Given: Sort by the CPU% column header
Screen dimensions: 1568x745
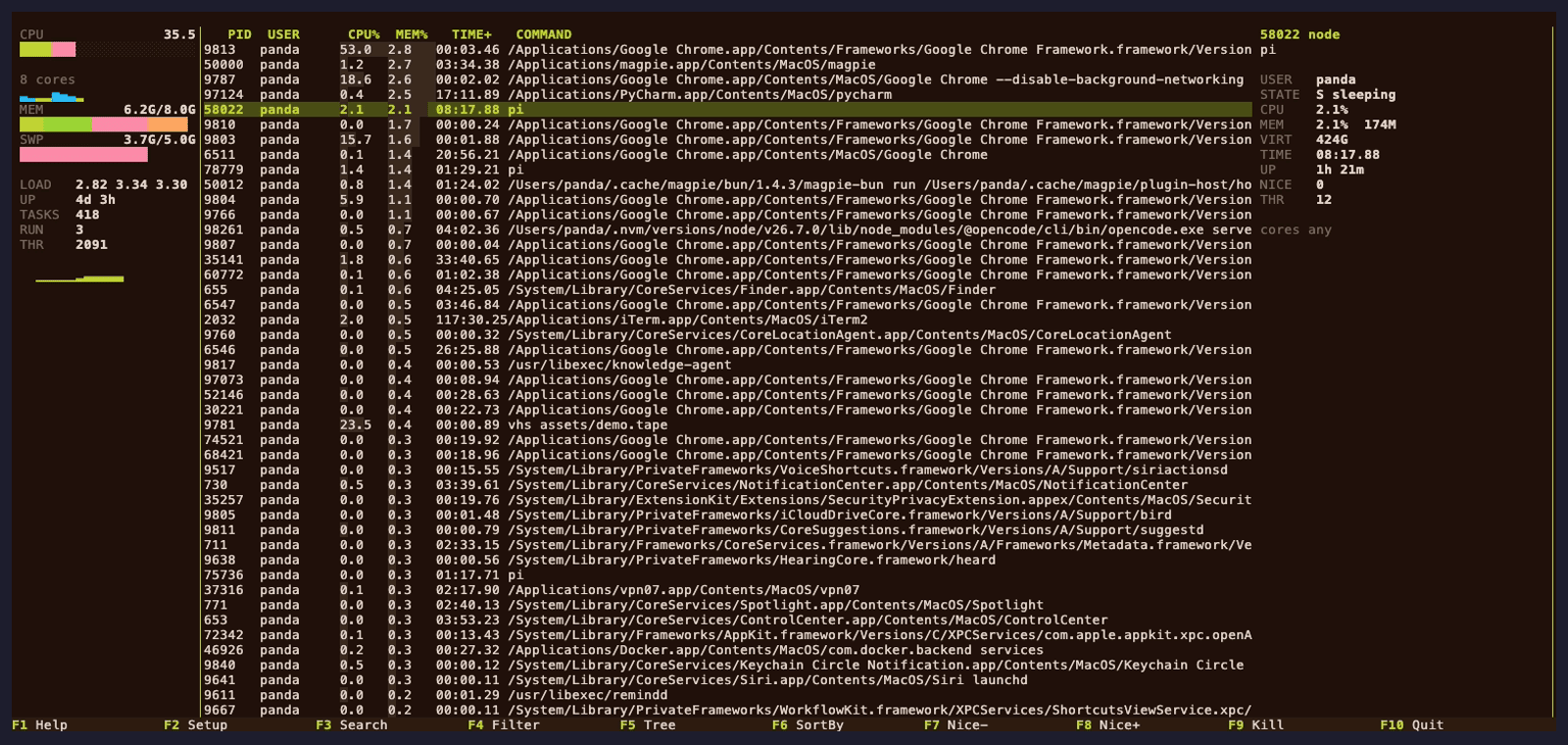Looking at the screenshot, I should pos(364,34).
